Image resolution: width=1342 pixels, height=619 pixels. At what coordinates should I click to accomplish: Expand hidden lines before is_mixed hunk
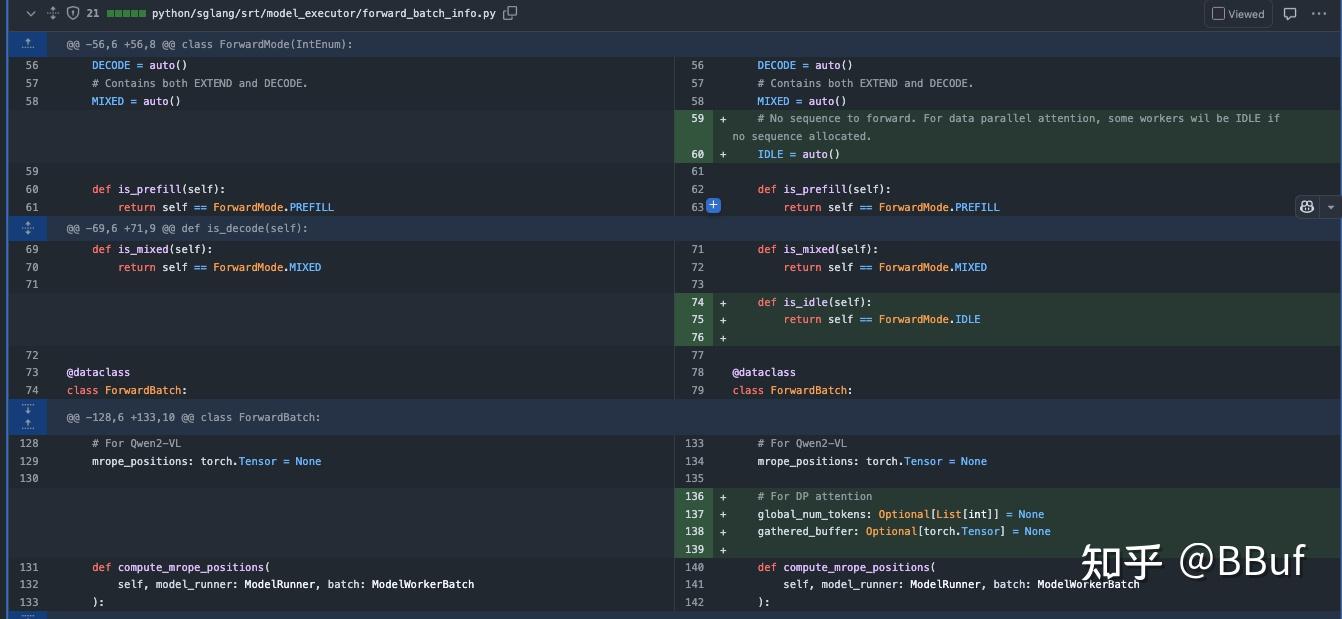point(28,228)
